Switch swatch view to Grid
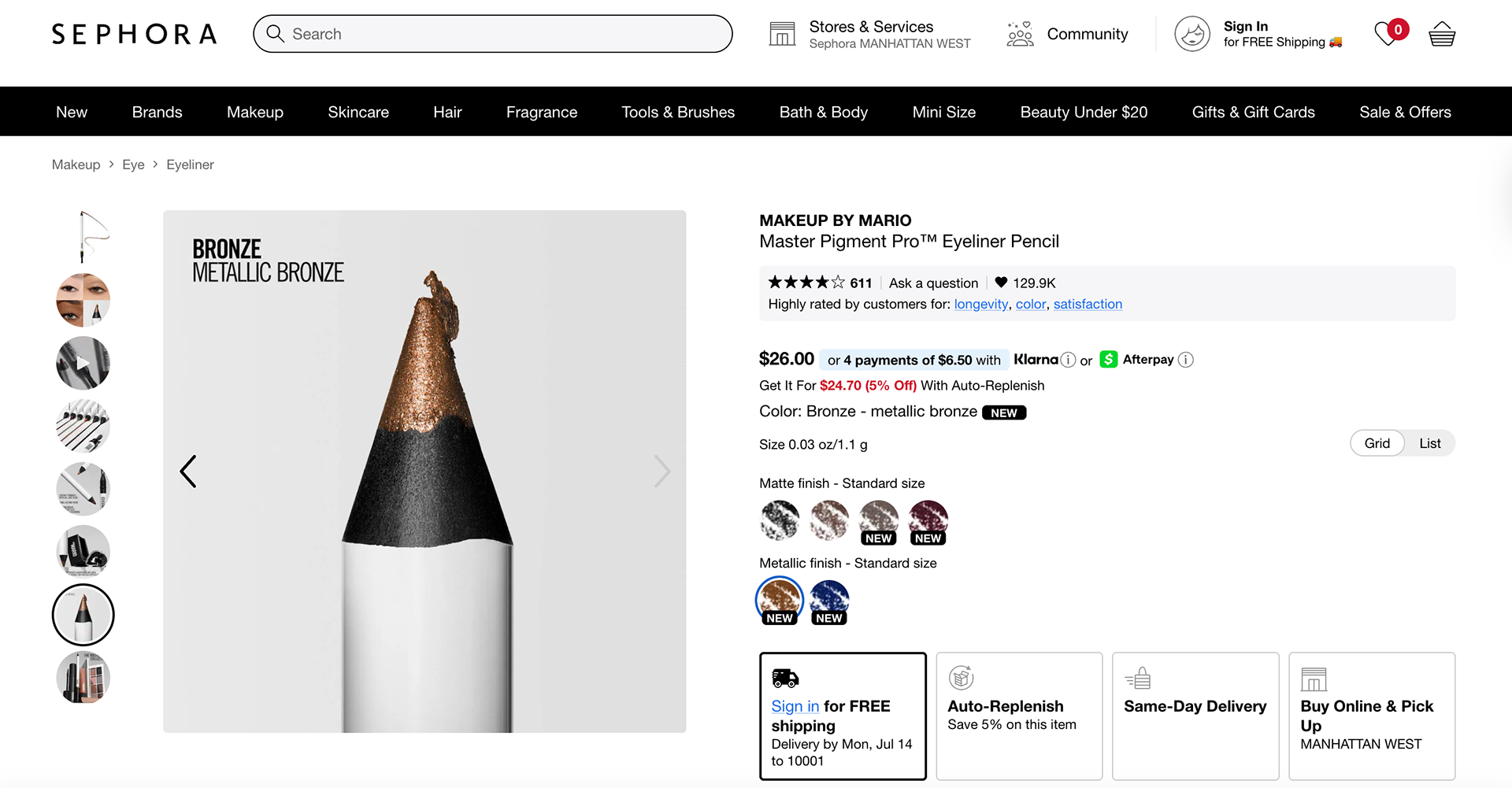This screenshot has width=1512, height=788. (1377, 443)
